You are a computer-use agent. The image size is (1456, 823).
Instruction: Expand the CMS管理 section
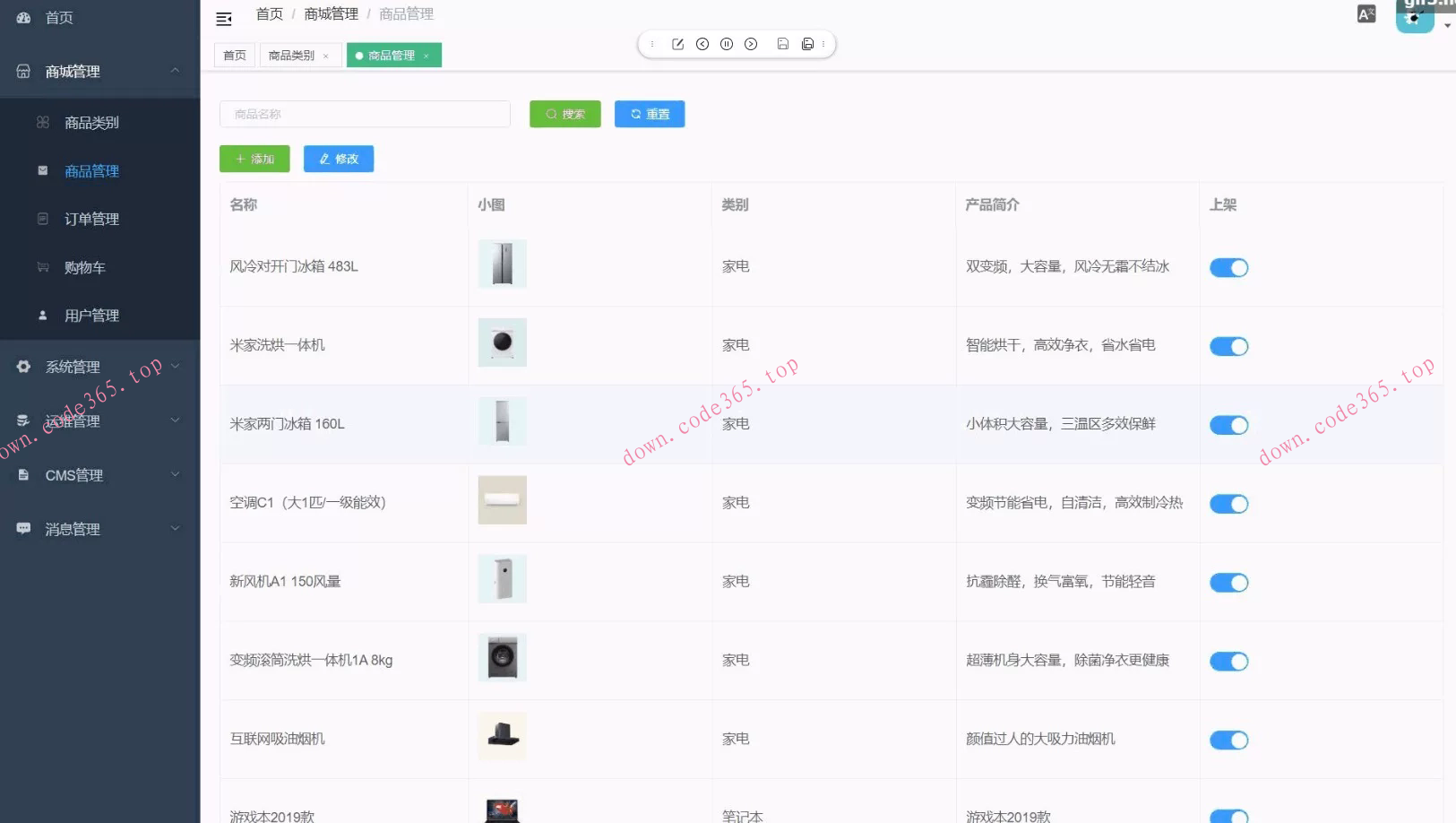click(73, 475)
